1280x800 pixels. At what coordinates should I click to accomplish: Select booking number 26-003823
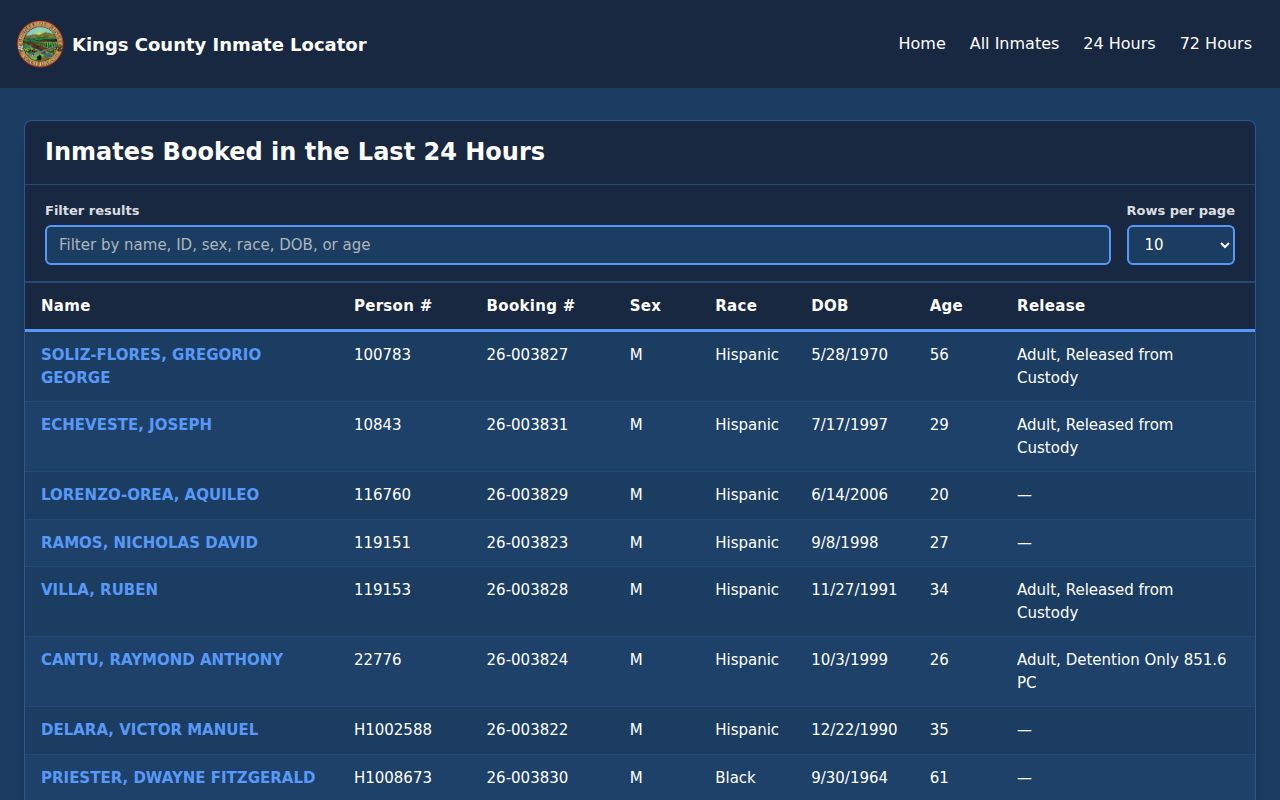pyautogui.click(x=527, y=542)
